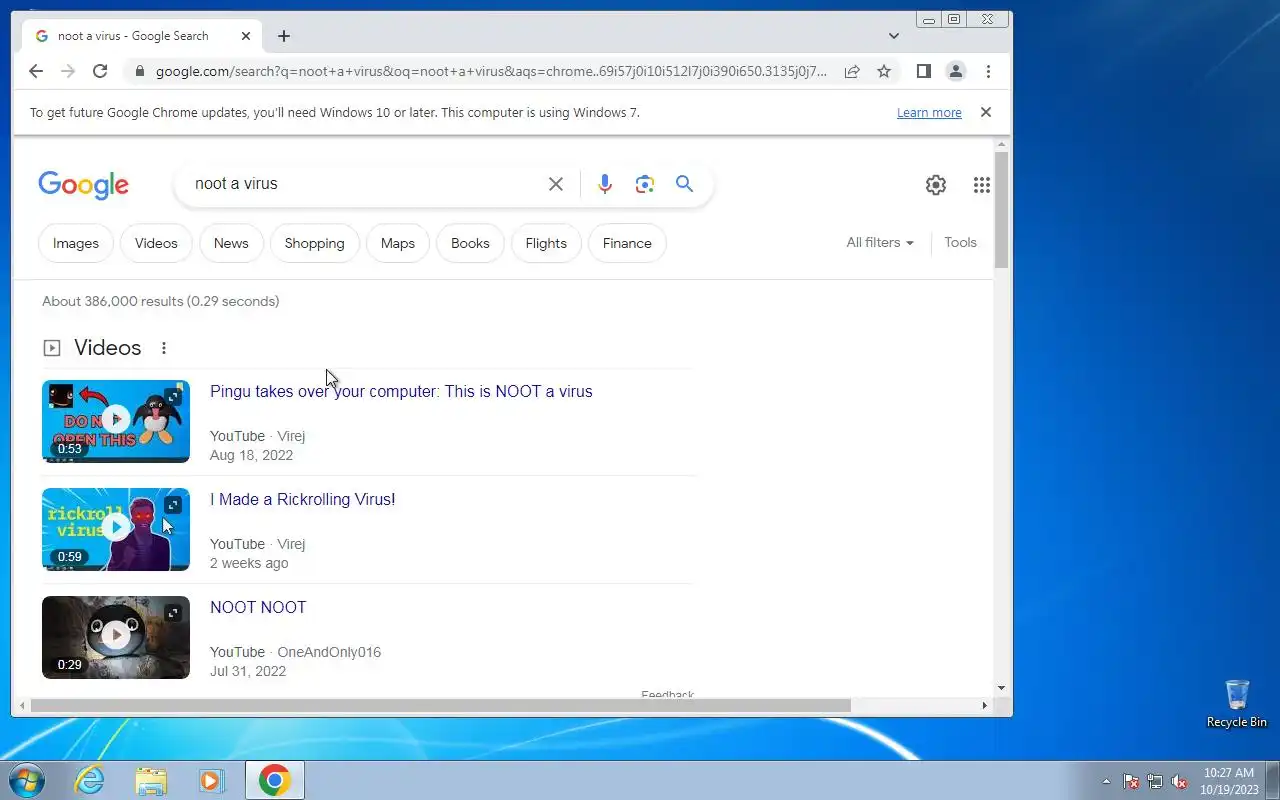Open Videos section more options
This screenshot has height=800, width=1280.
164,348
